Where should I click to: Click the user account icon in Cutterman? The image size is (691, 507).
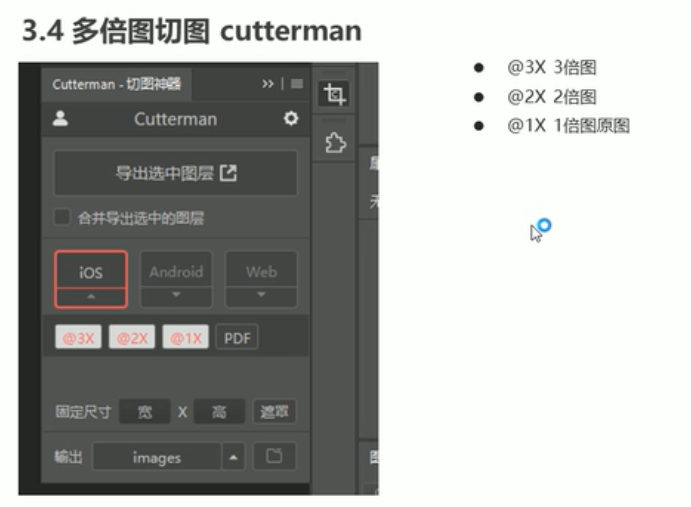coord(60,119)
